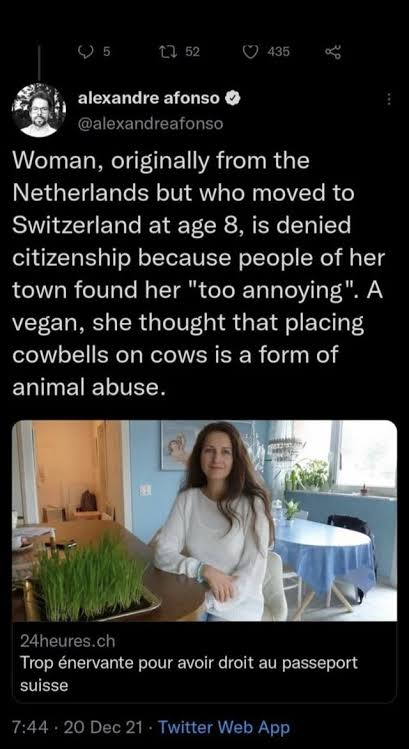The image size is (409, 749).
Task: Open the alexandre afonso display name
Action: (149, 98)
